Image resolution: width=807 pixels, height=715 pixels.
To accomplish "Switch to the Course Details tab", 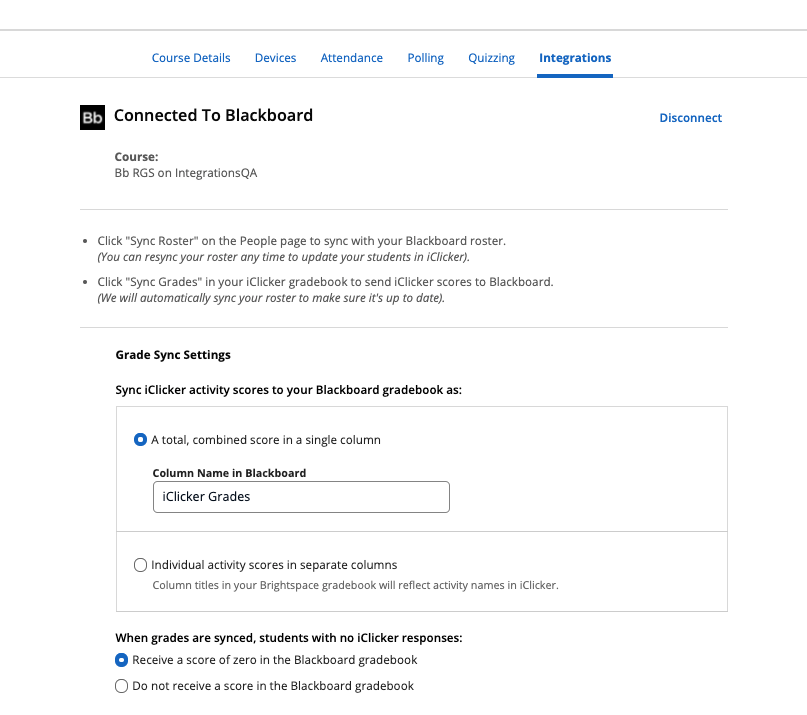I will (191, 57).
